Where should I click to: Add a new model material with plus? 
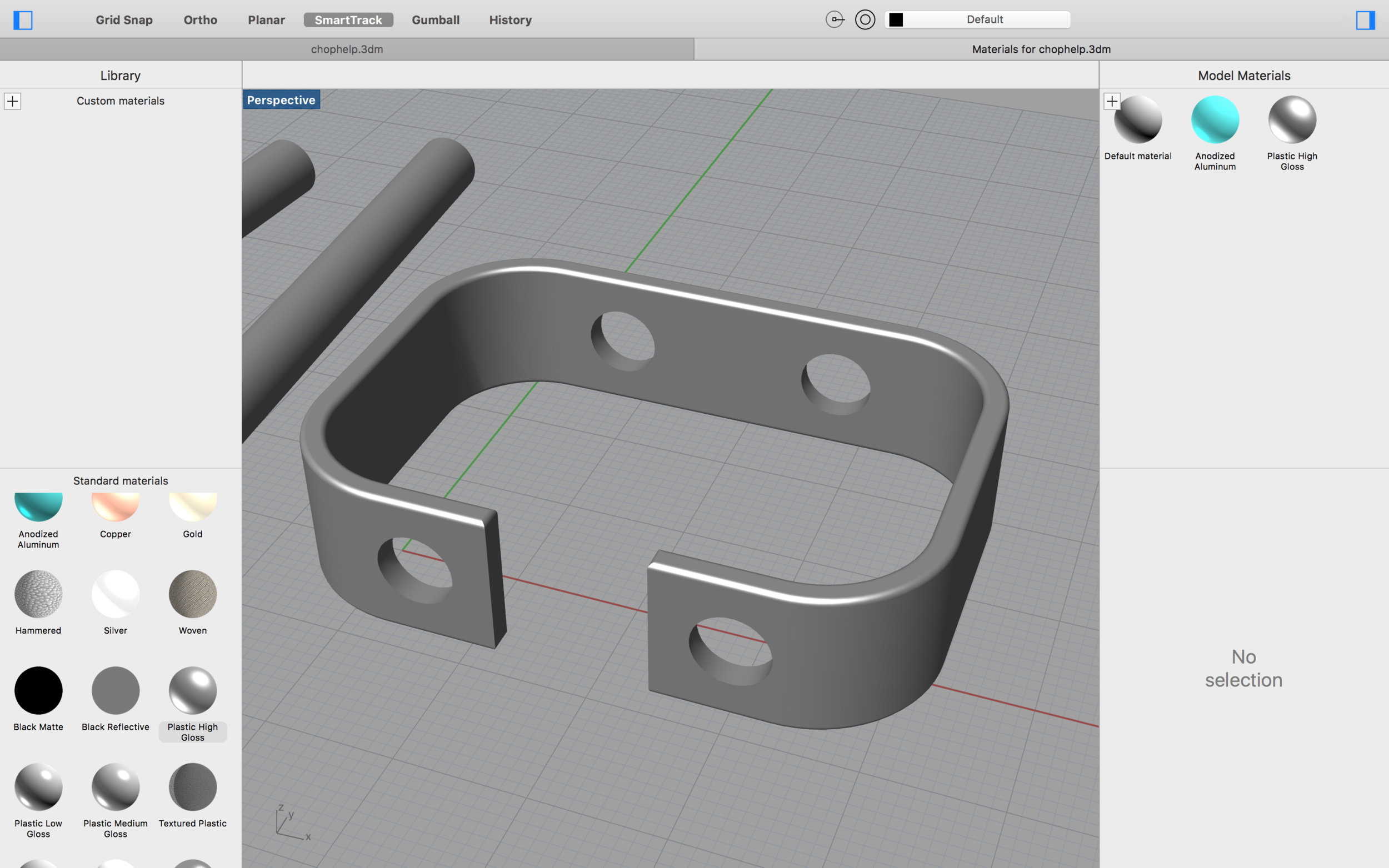[x=1112, y=101]
